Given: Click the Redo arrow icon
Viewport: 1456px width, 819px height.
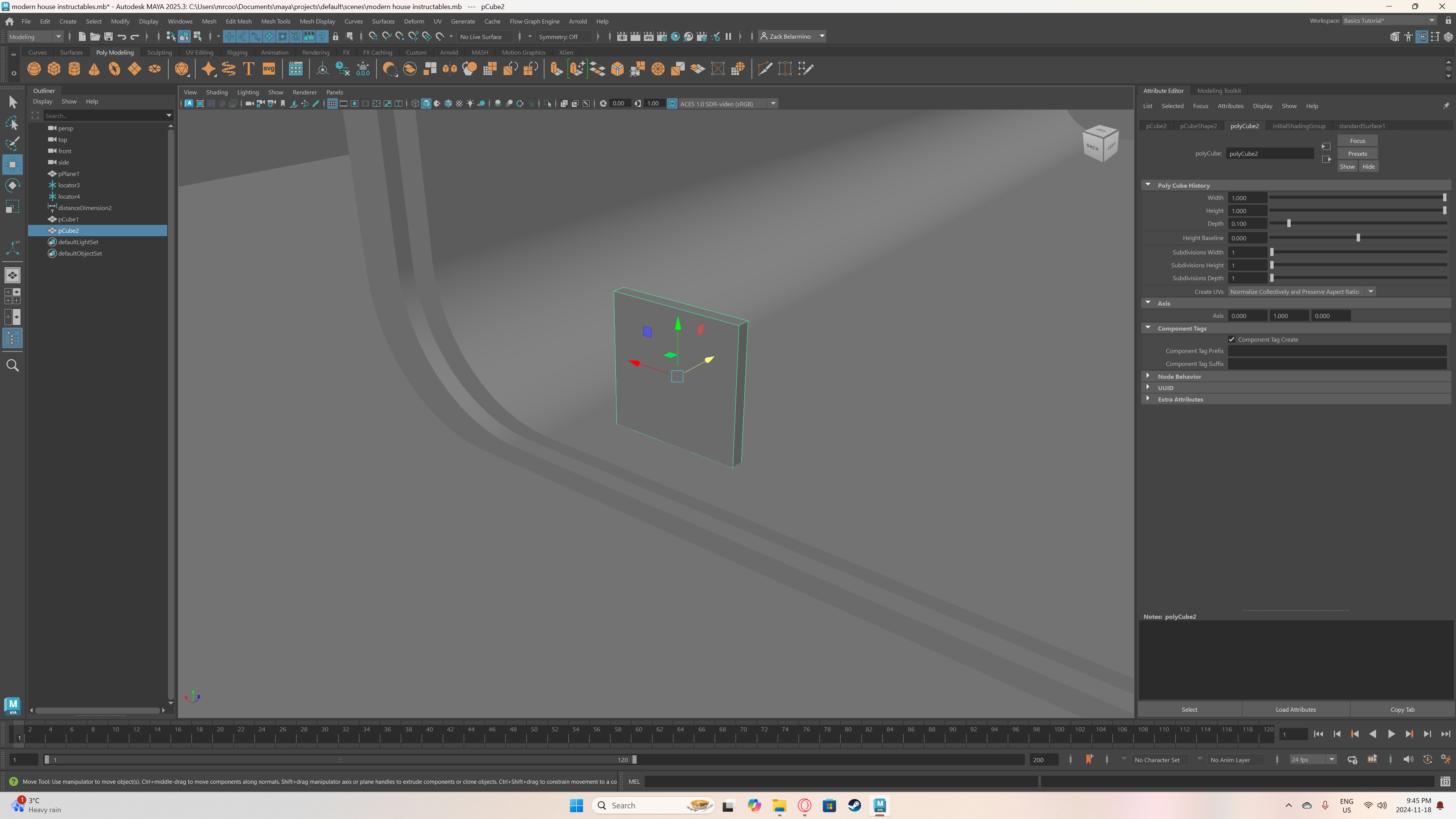Looking at the screenshot, I should tap(135, 37).
